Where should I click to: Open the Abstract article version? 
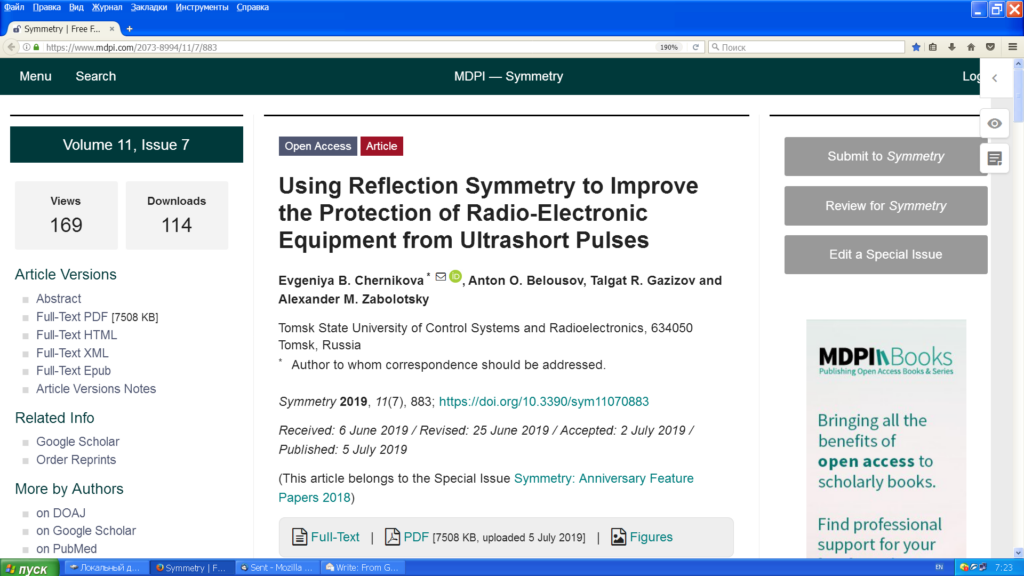(x=58, y=298)
